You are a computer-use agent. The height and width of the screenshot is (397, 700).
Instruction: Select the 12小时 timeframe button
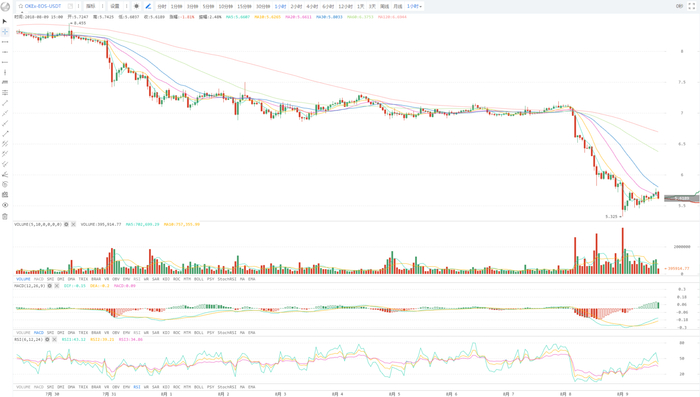coord(345,6)
